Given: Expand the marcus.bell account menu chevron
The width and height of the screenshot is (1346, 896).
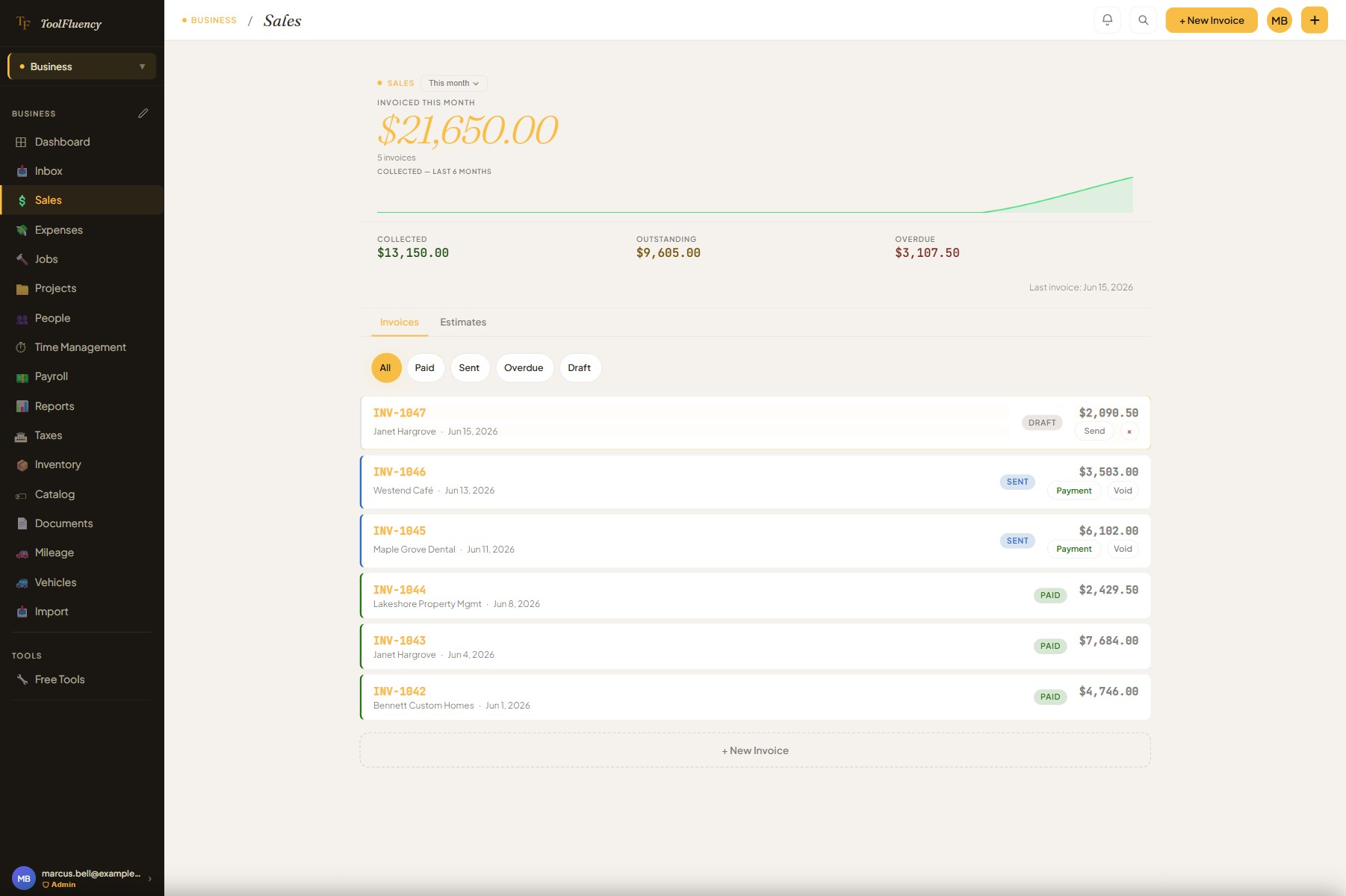Looking at the screenshot, I should point(150,879).
